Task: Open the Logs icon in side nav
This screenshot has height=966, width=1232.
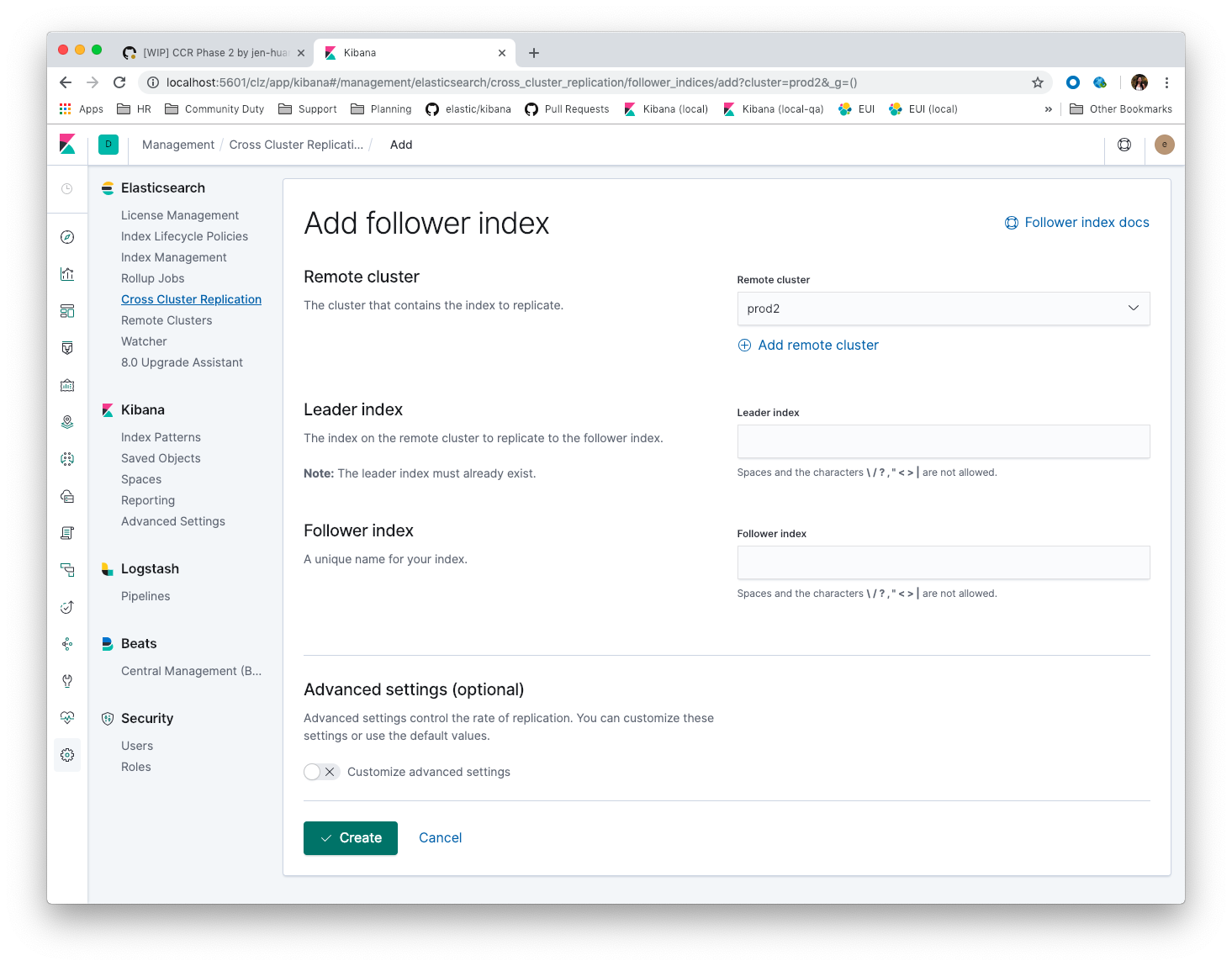Action: (x=67, y=533)
